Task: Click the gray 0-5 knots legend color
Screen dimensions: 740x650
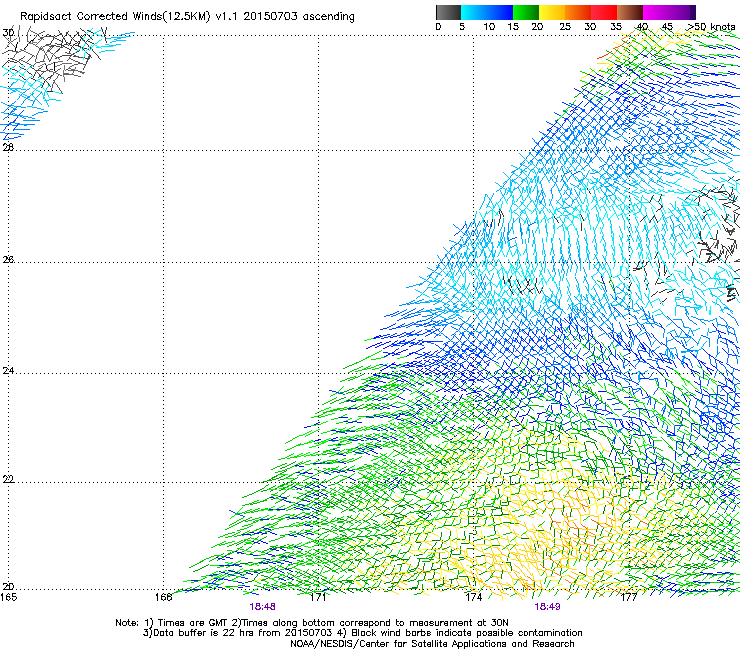Action: (x=448, y=12)
